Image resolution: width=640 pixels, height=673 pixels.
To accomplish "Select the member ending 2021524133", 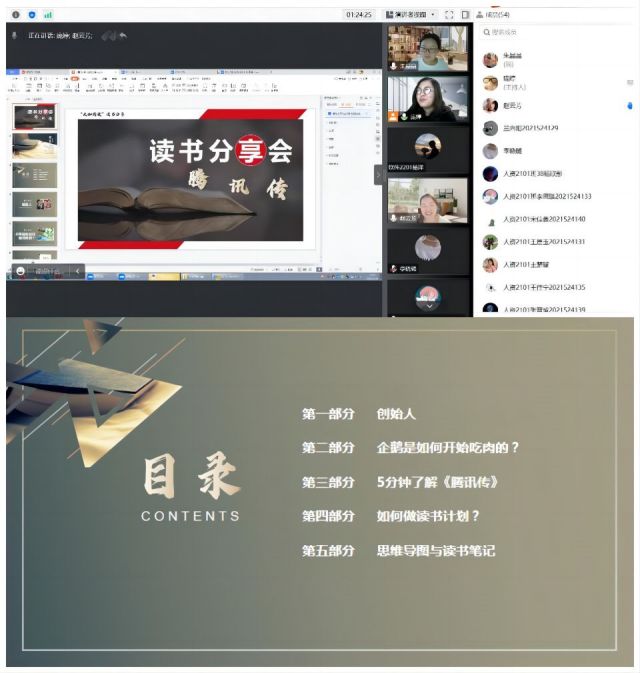I will (556, 196).
